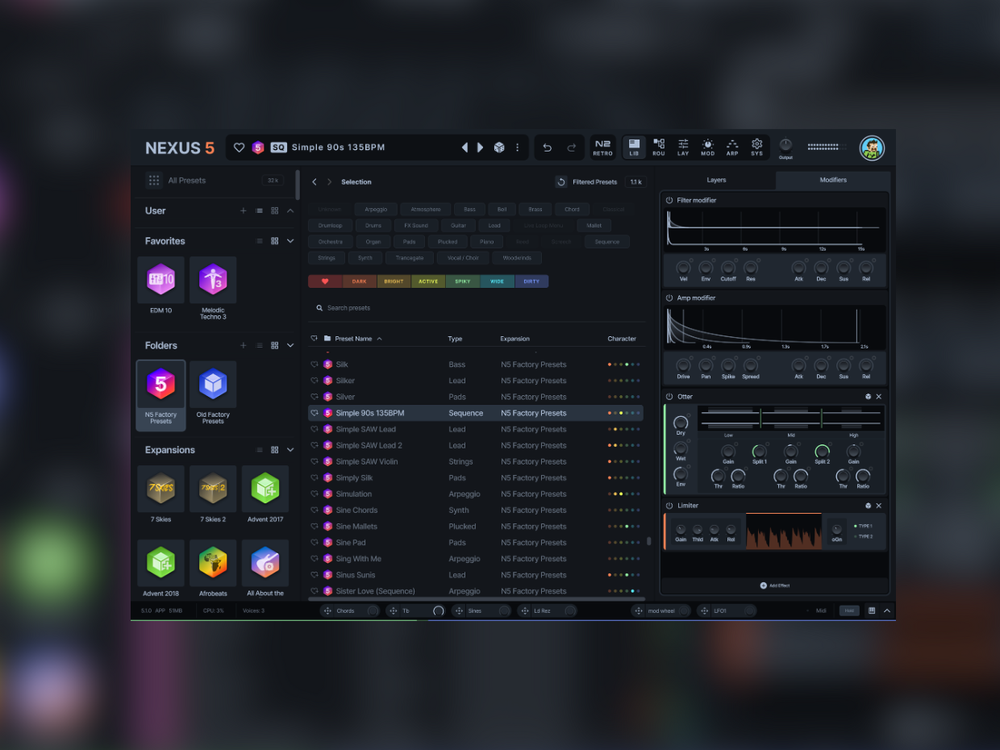This screenshot has width=1000, height=750.
Task: Toggle the WIDE character filter
Action: click(x=496, y=281)
